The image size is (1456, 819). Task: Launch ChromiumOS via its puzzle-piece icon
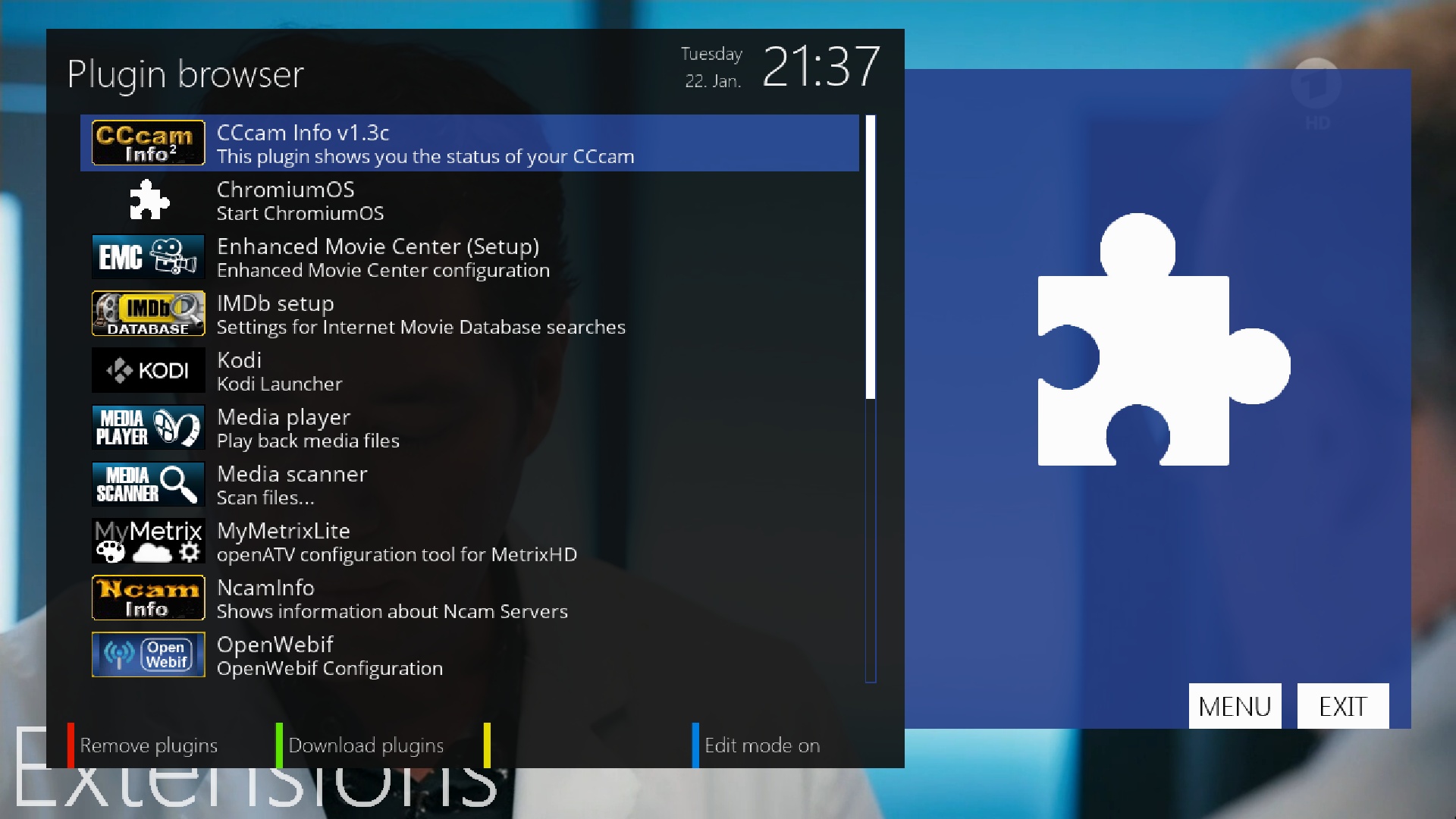149,200
